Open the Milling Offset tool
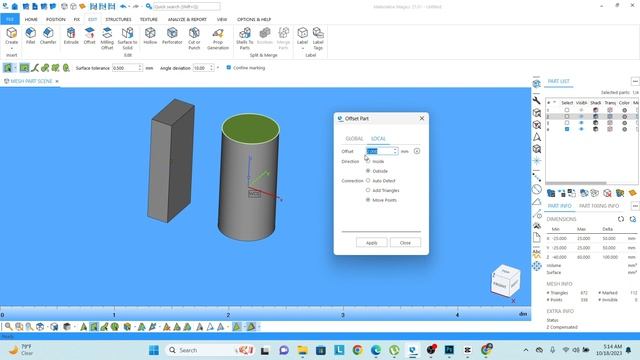This screenshot has width=640, height=360. [107, 38]
